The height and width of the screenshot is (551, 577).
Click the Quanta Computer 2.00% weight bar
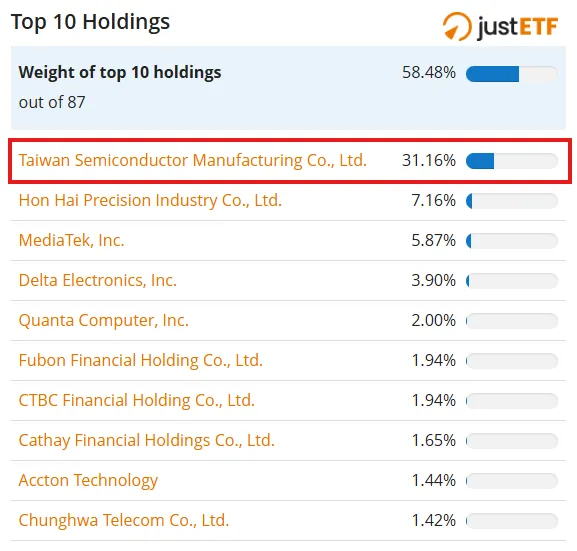coord(511,321)
